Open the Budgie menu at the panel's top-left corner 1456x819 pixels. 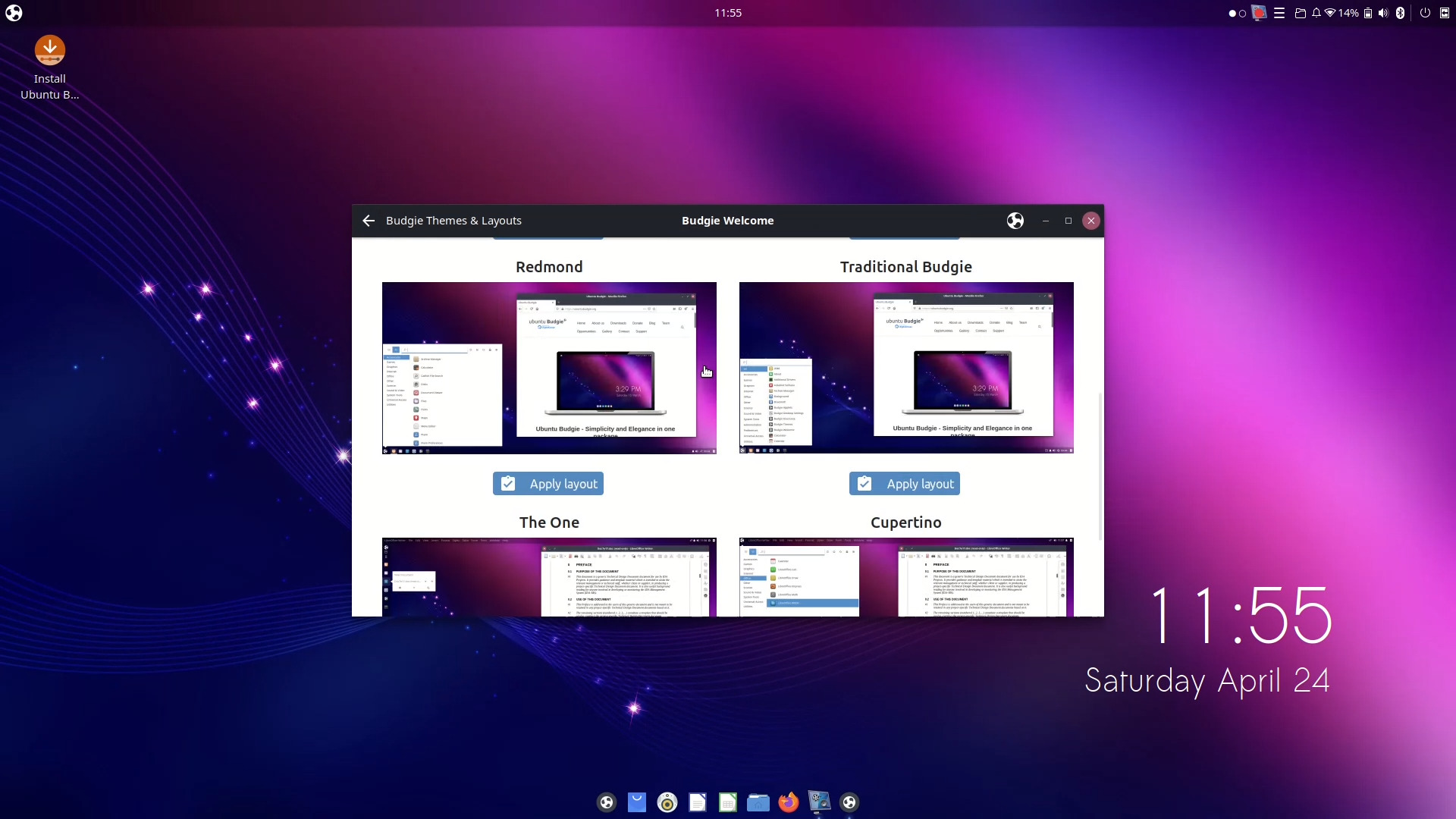pyautogui.click(x=14, y=13)
